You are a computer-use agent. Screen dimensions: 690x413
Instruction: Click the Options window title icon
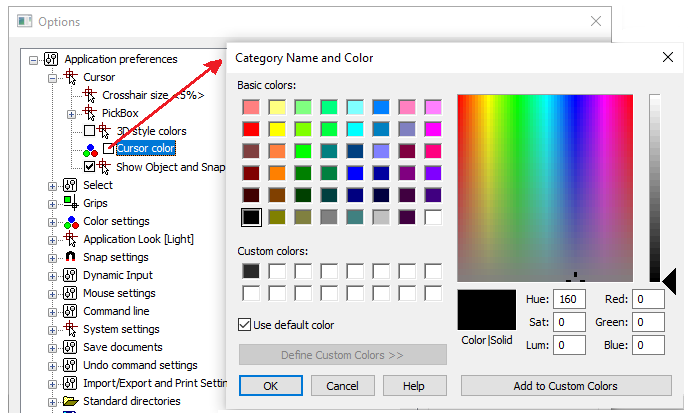[25, 21]
